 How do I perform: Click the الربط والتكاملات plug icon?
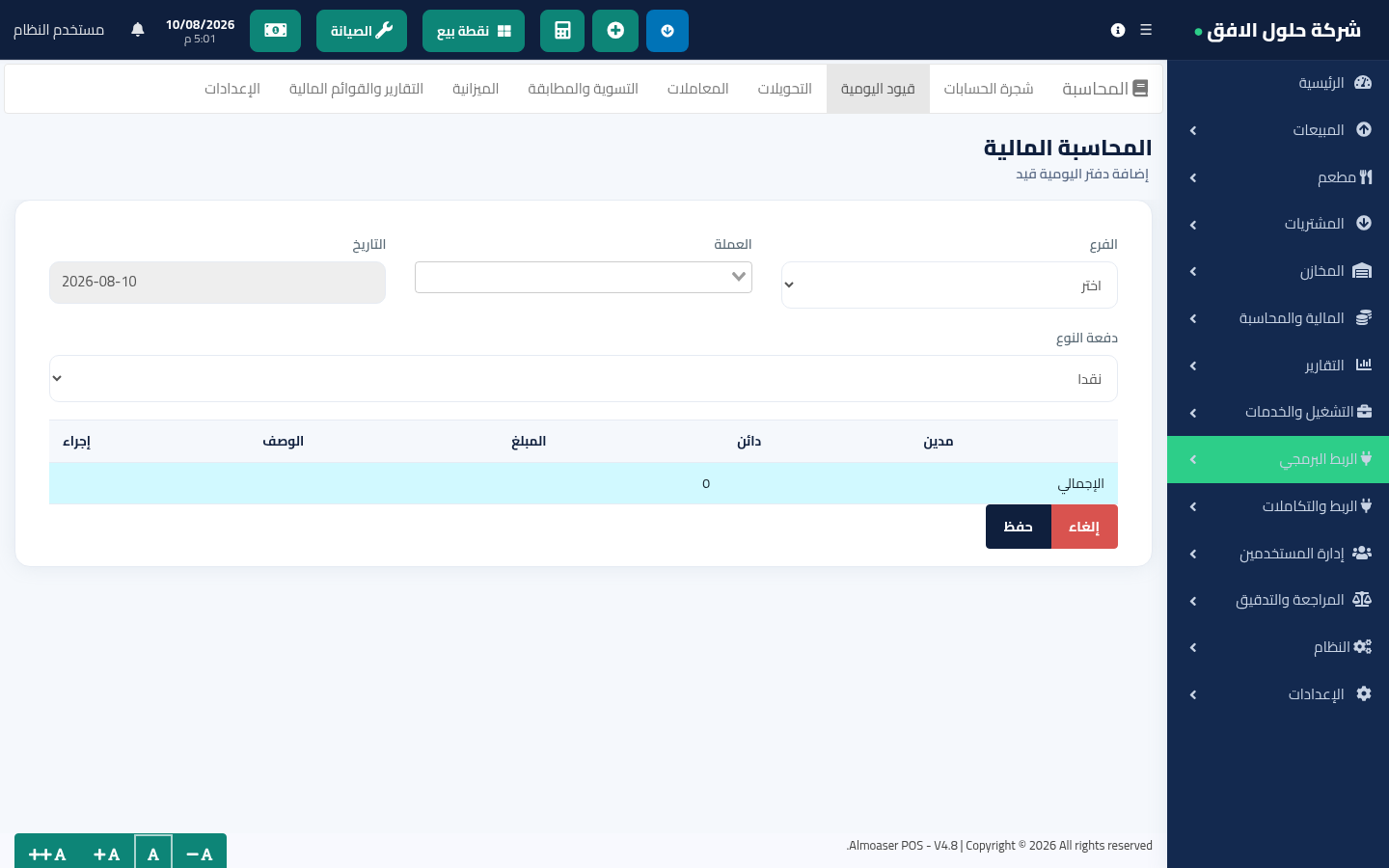click(1367, 505)
